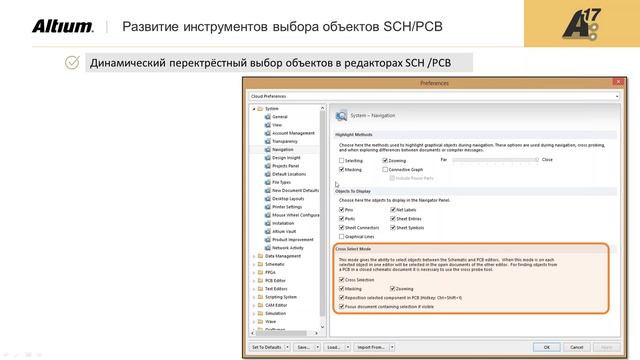Toggle Focus document containing selection checkbox

tap(342, 307)
